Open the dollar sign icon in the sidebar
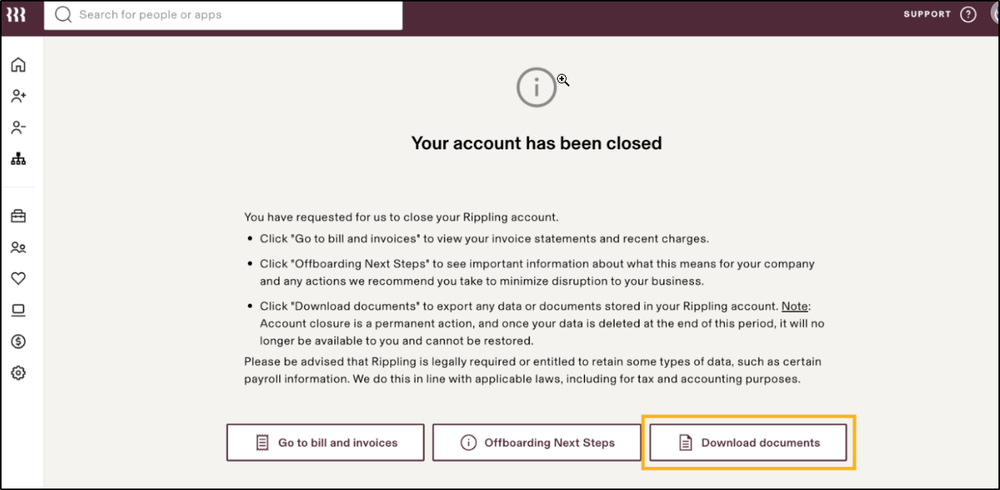This screenshot has height=490, width=1000. click(x=18, y=341)
